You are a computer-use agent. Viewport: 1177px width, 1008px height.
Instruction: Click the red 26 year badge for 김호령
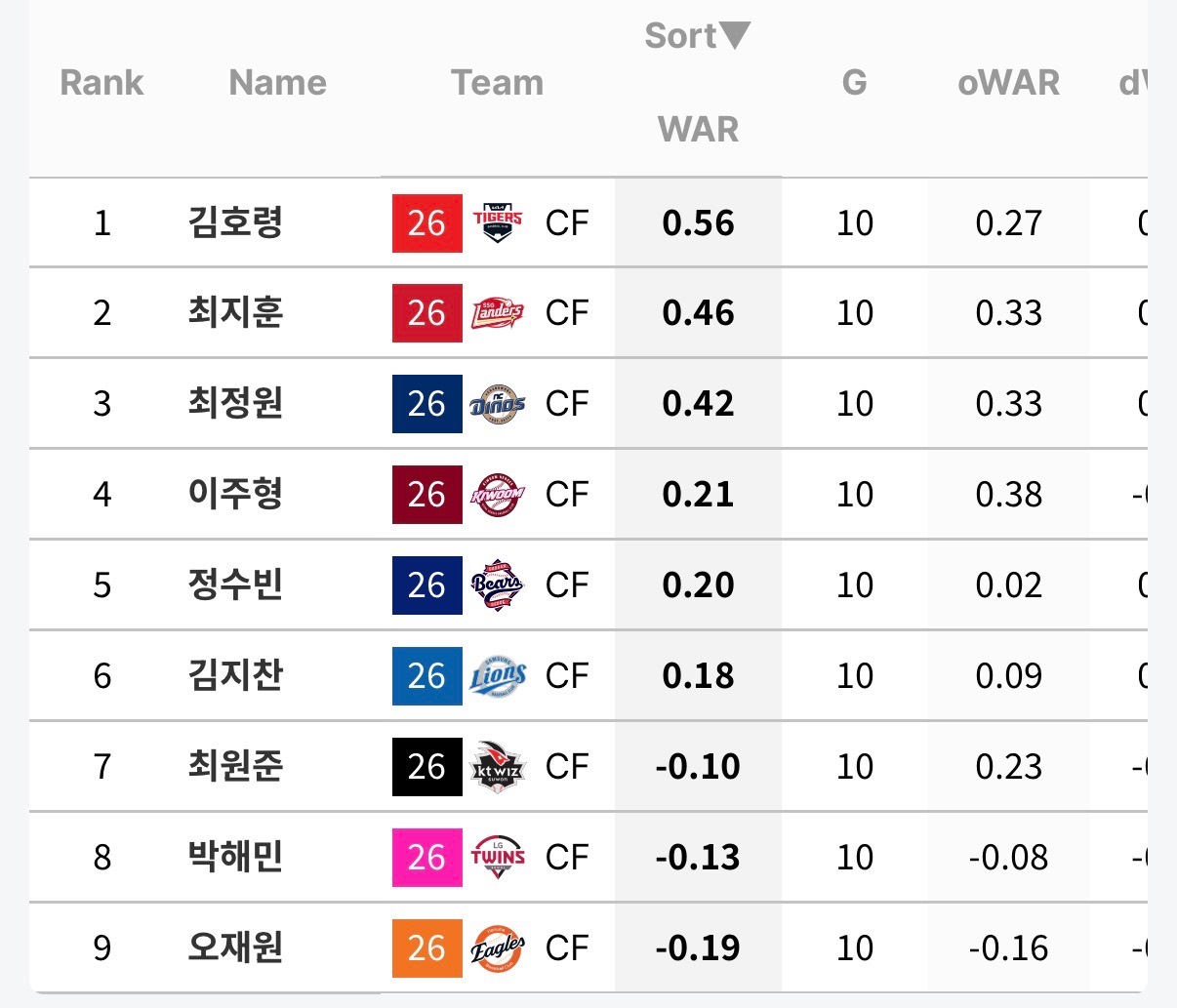(x=426, y=222)
